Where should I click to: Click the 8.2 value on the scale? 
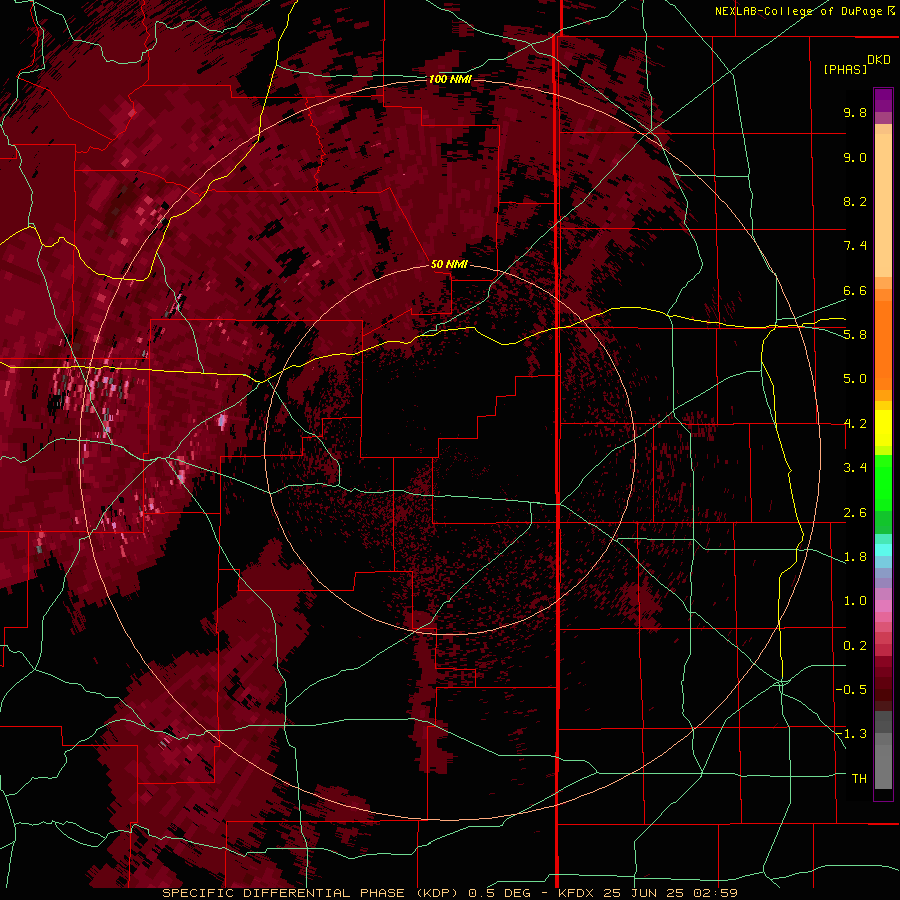pyautogui.click(x=855, y=201)
